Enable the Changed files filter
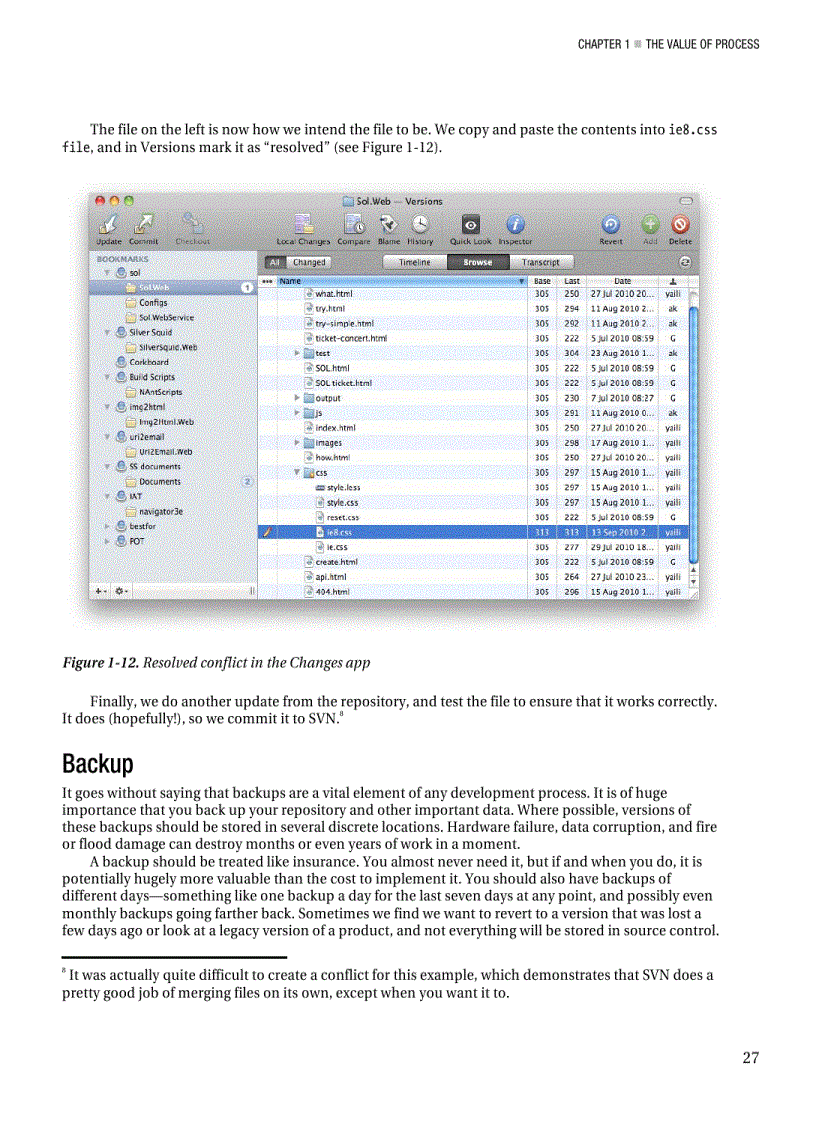Viewport: 816px width, 1123px height. pos(309,263)
